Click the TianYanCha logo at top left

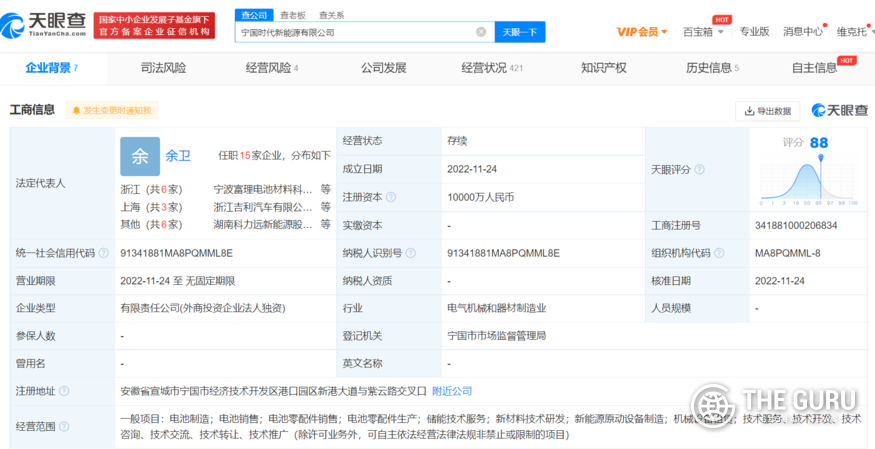click(x=44, y=24)
